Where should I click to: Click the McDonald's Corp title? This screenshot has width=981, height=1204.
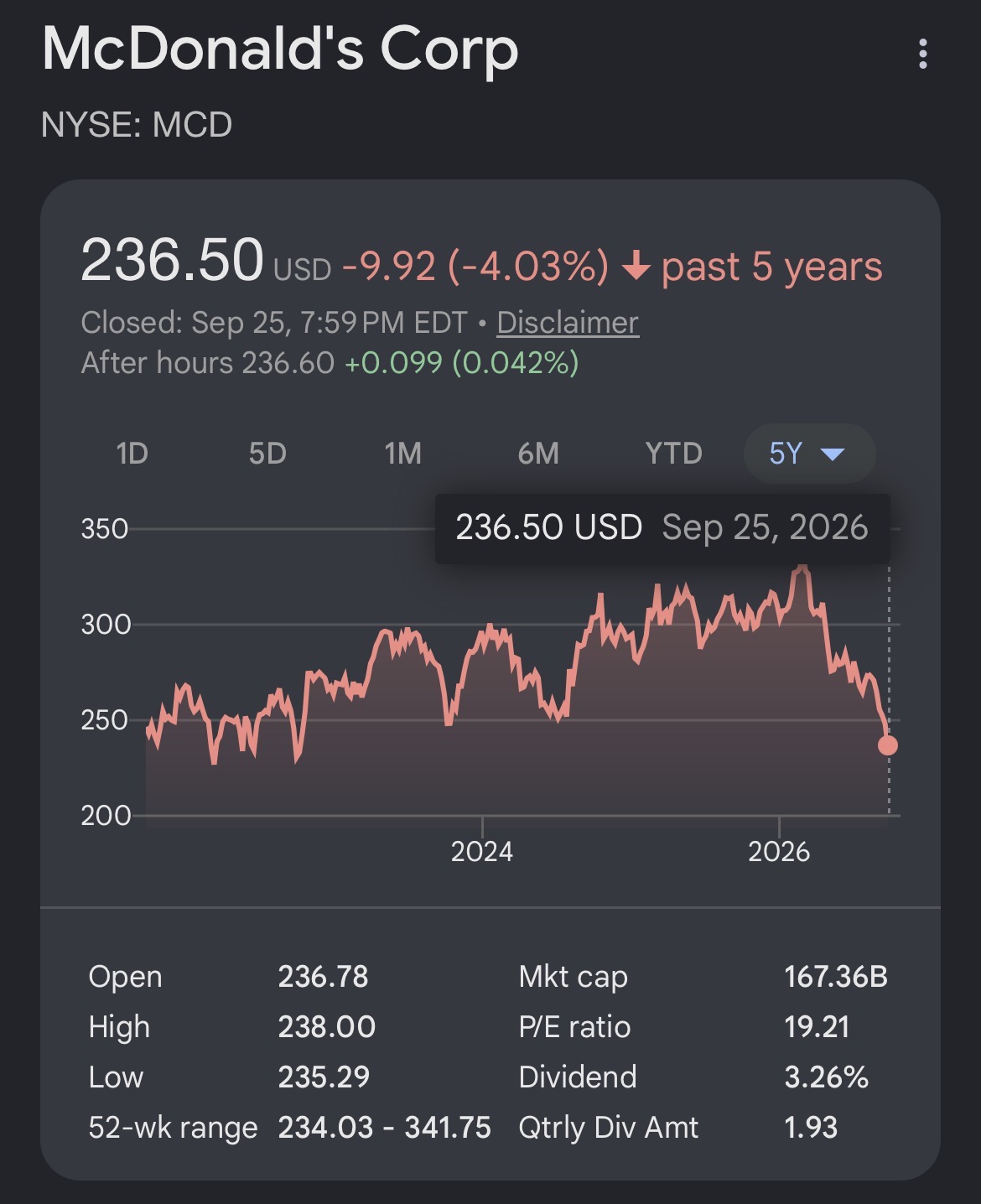(x=280, y=49)
